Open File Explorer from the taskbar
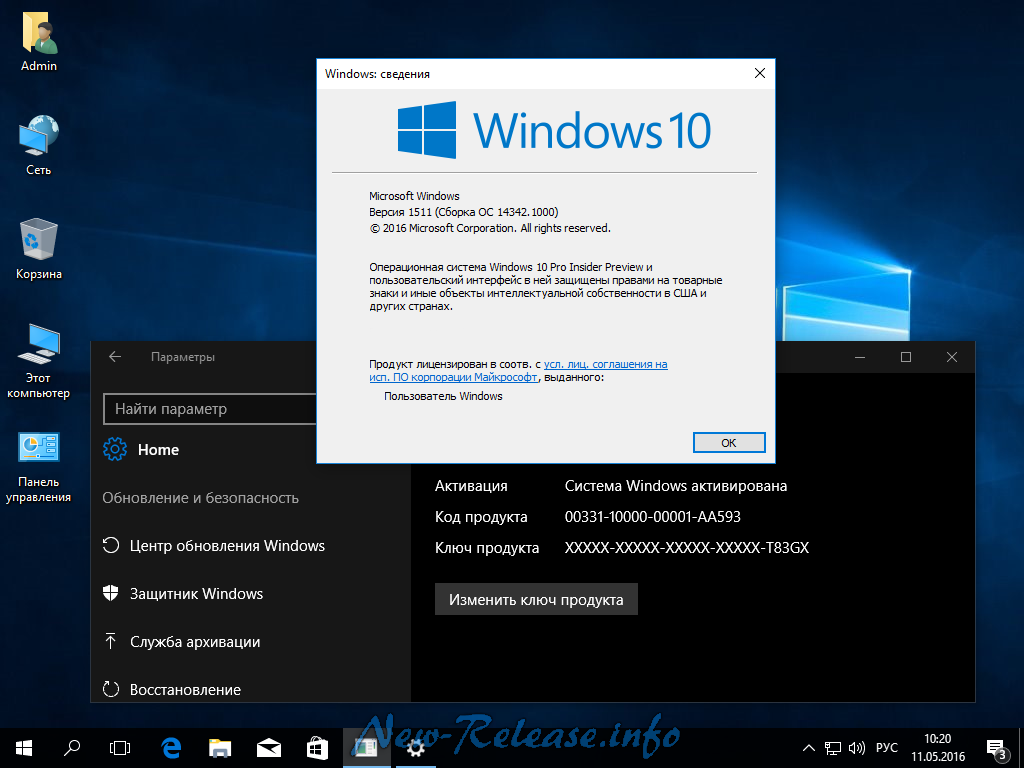The image size is (1024, 768). pos(220,748)
